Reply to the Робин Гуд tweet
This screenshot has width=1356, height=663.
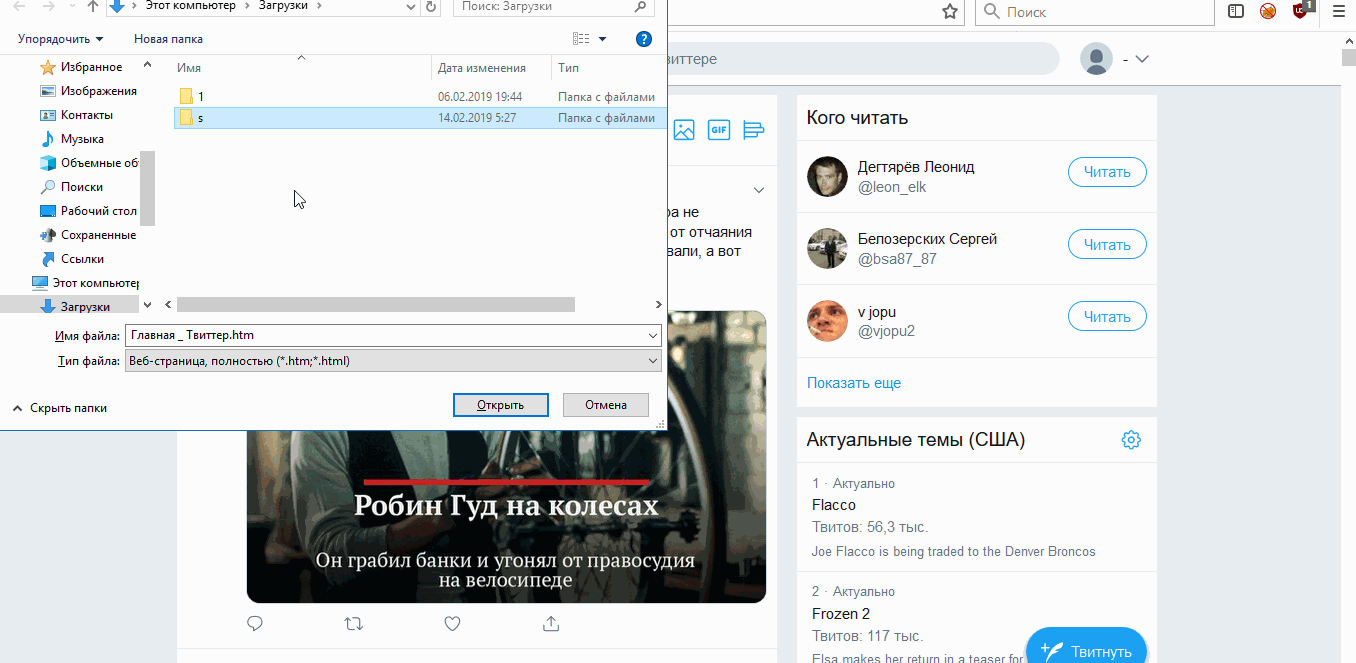point(255,623)
